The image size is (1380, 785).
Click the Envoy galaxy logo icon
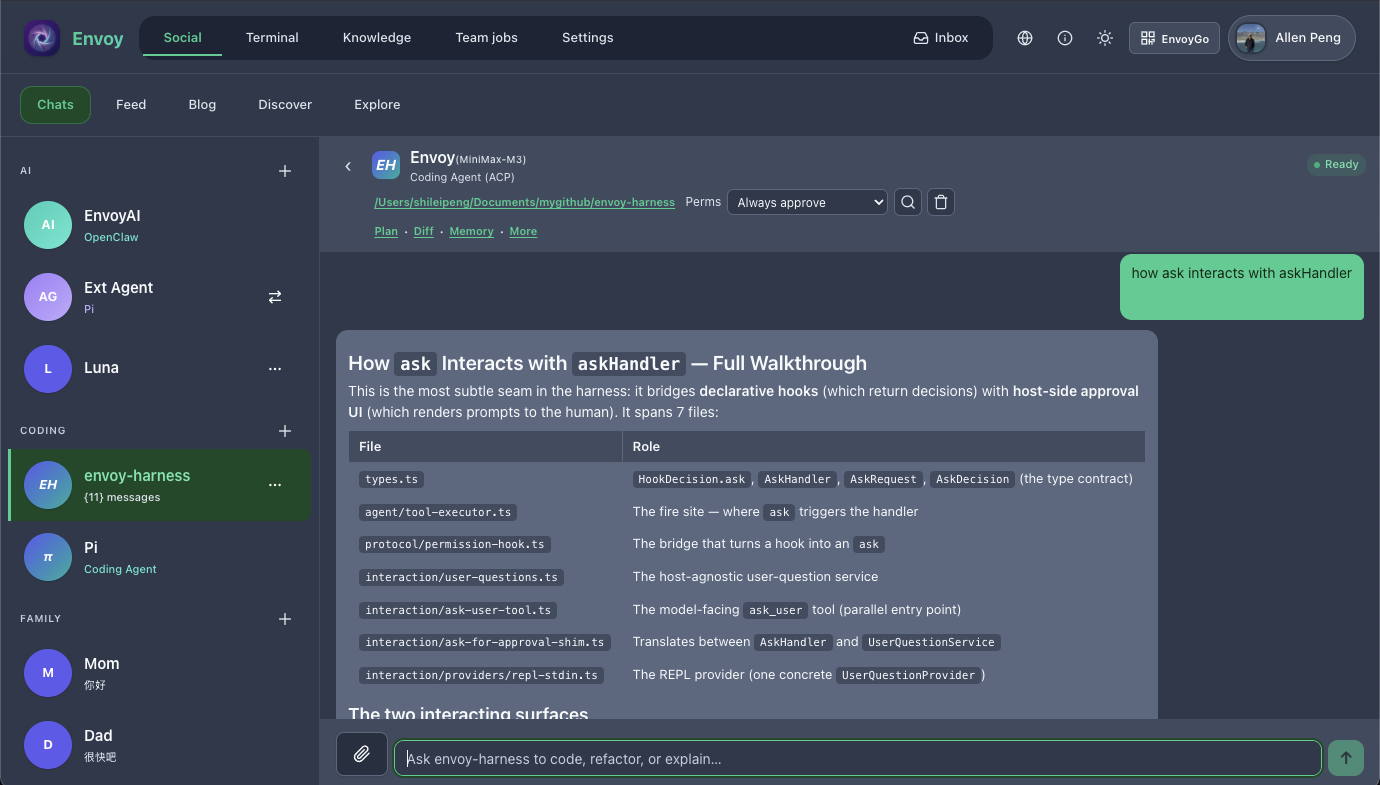coord(42,39)
